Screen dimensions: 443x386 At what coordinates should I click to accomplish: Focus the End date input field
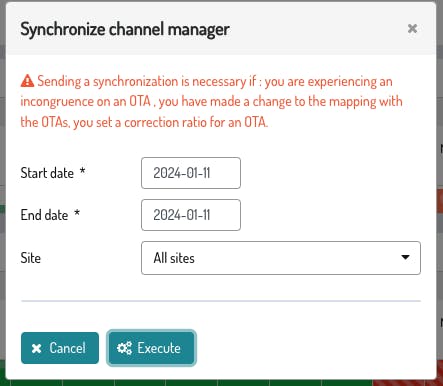191,215
